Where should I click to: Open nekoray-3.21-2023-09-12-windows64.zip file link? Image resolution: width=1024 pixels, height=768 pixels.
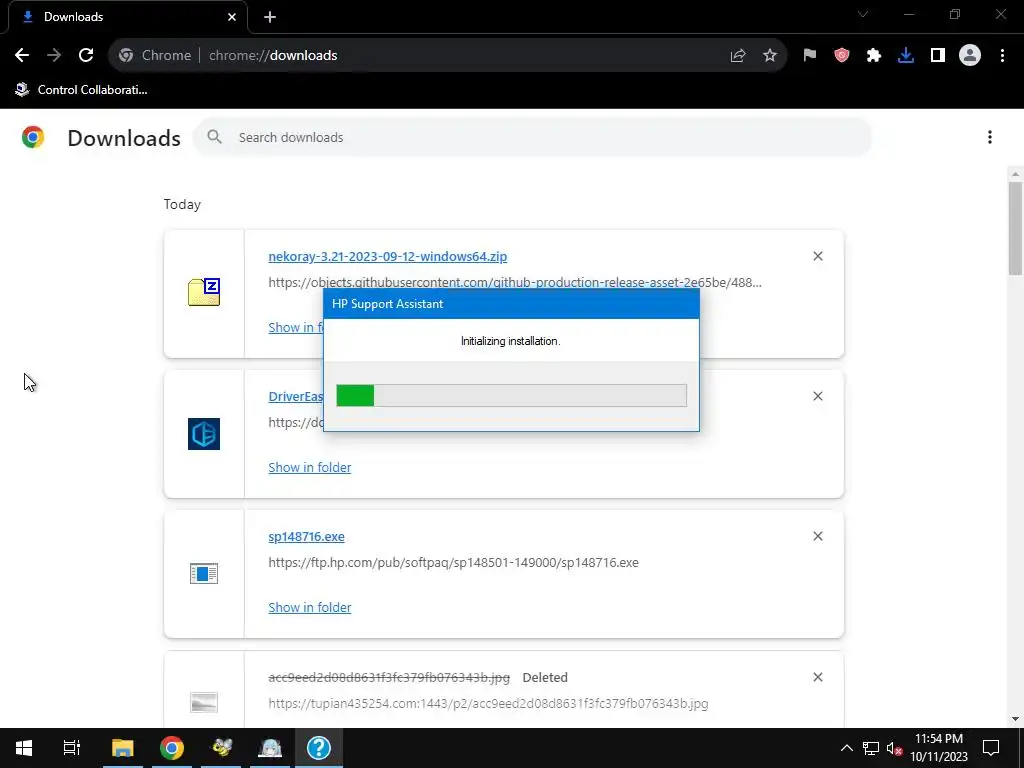pos(387,257)
